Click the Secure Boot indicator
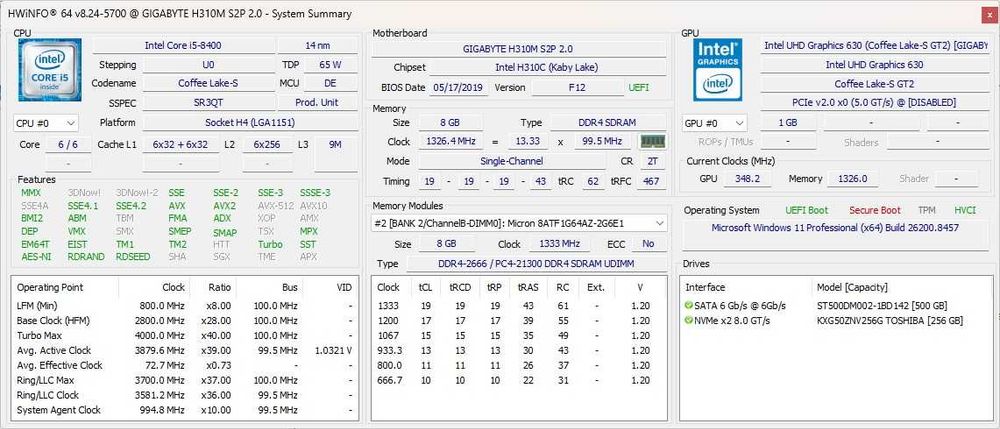The image size is (1000, 429). point(874,210)
